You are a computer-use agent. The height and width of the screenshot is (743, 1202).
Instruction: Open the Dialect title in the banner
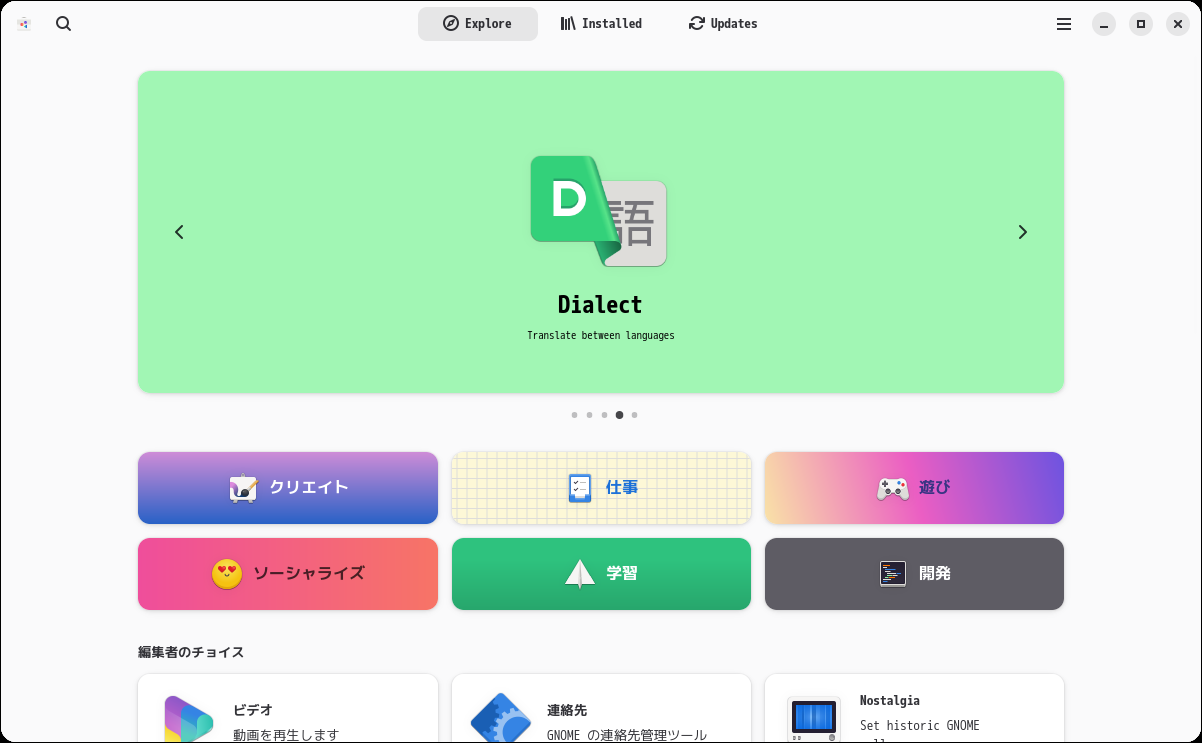click(600, 305)
